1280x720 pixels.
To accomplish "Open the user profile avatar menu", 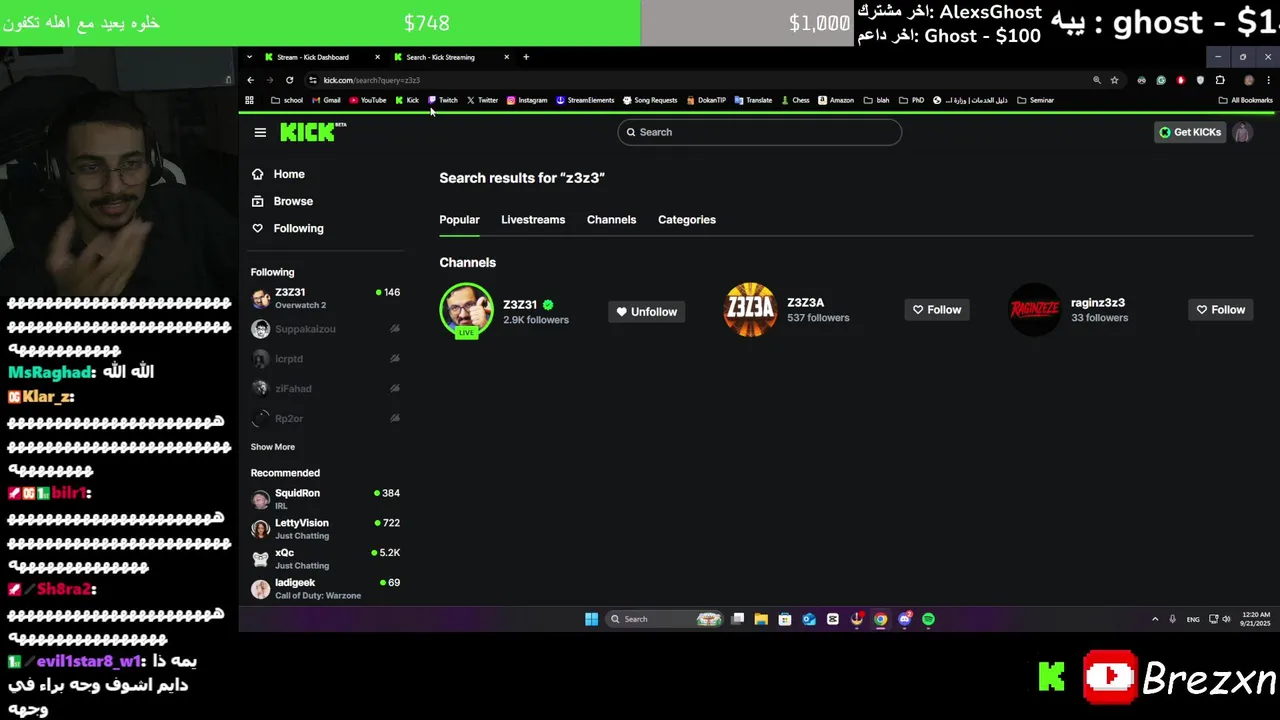I will [1242, 132].
